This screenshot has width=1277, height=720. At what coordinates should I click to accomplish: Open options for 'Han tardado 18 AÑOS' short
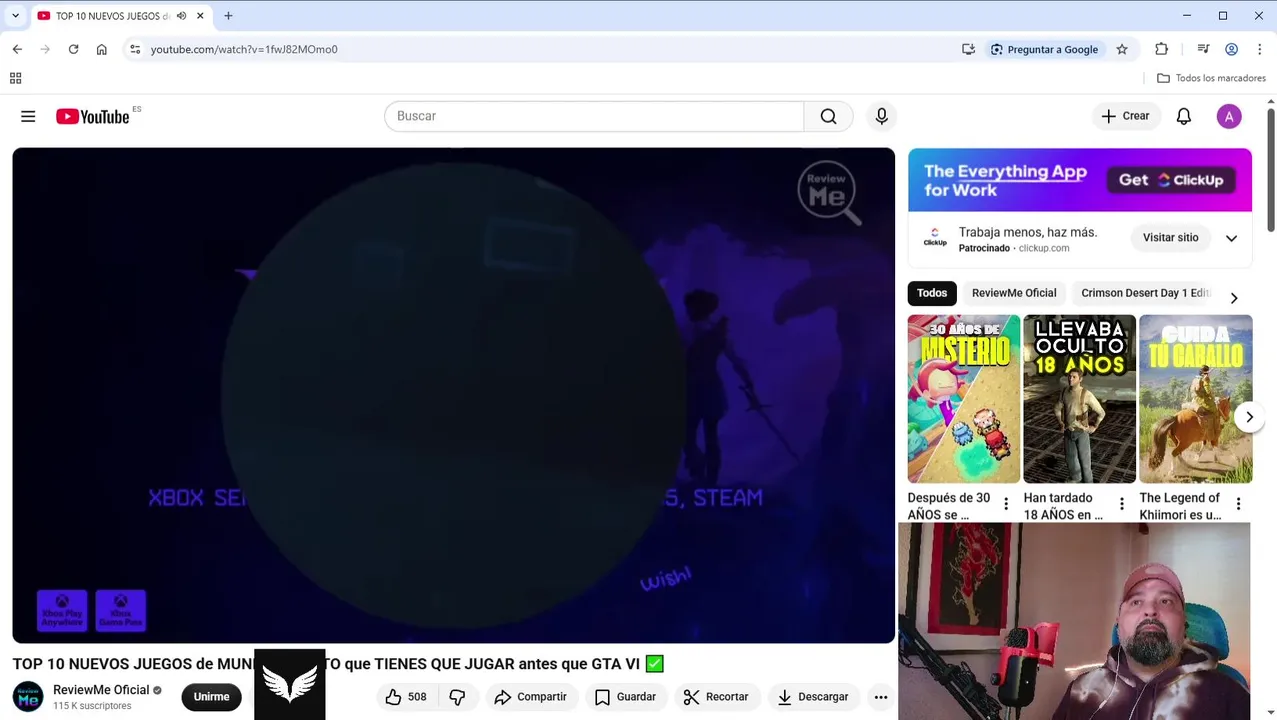pyautogui.click(x=1122, y=504)
